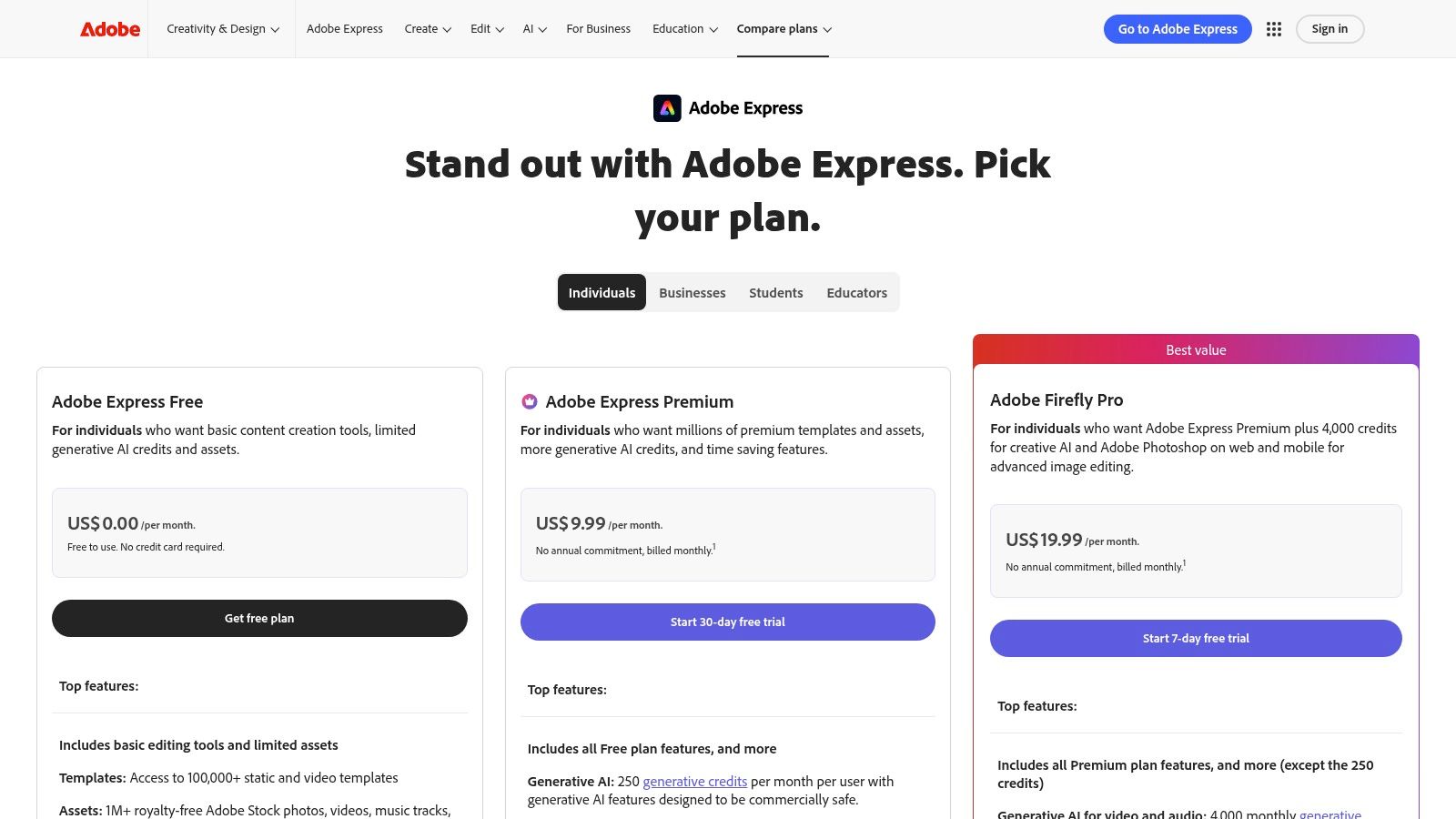Viewport: 1456px width, 819px height.
Task: Start the 30-day free trial
Action: pyautogui.click(x=727, y=622)
